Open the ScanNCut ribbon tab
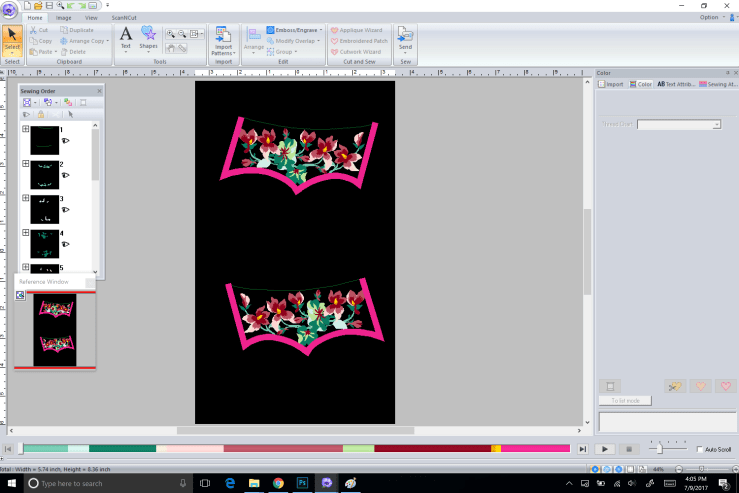739x493 pixels. (124, 18)
